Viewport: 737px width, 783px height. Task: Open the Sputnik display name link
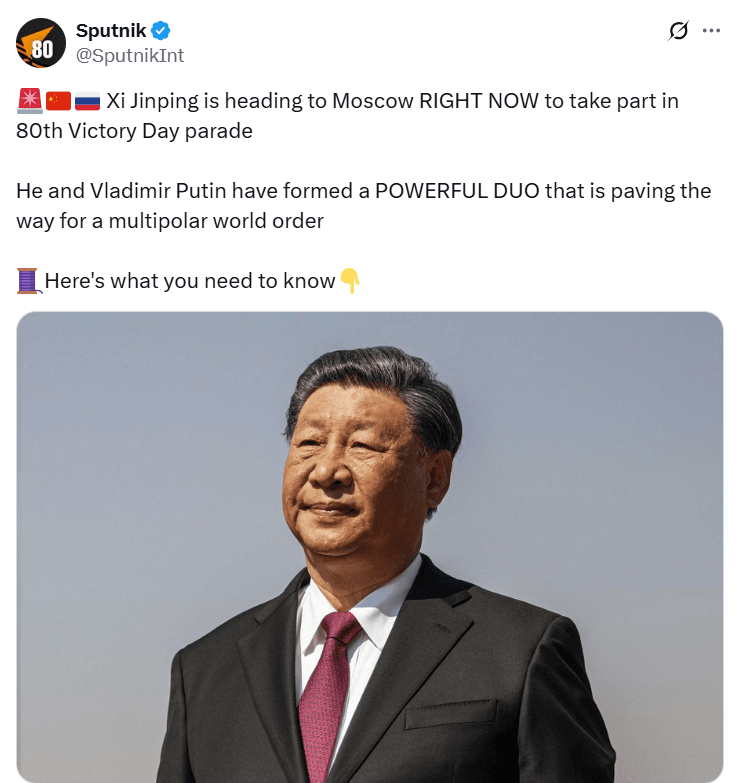tap(111, 31)
